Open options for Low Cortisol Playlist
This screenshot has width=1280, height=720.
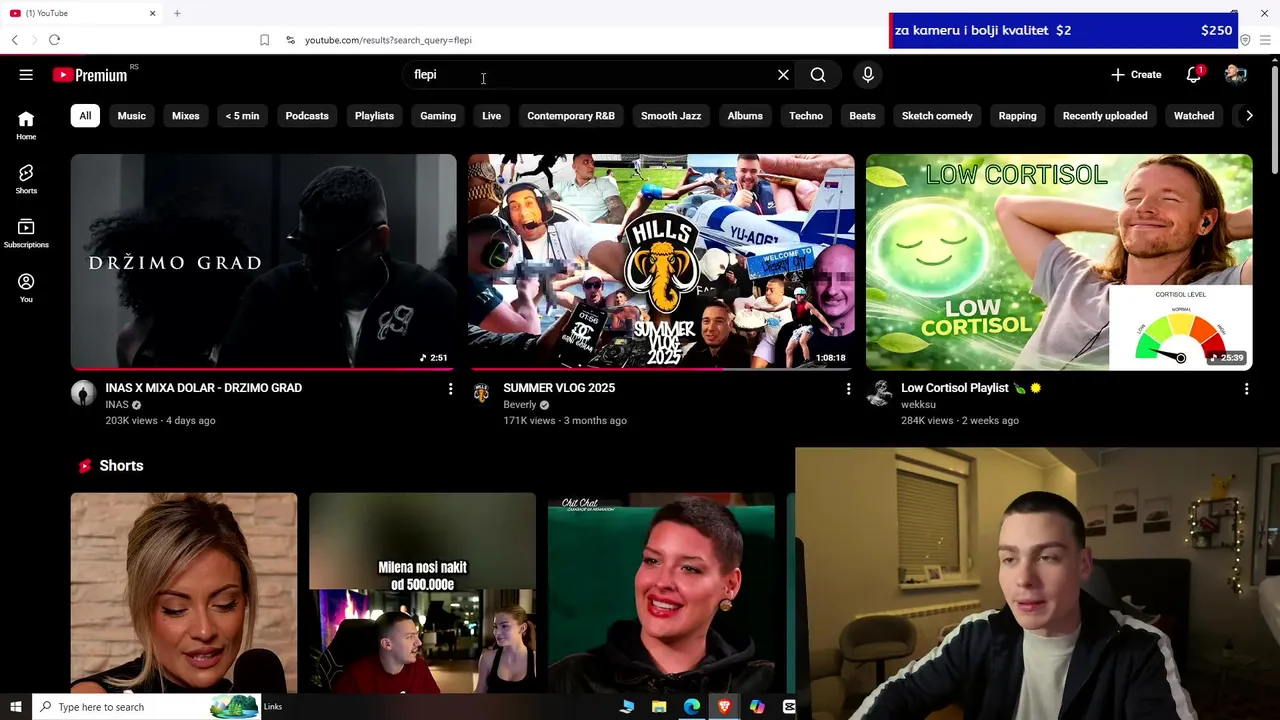[x=1246, y=389]
